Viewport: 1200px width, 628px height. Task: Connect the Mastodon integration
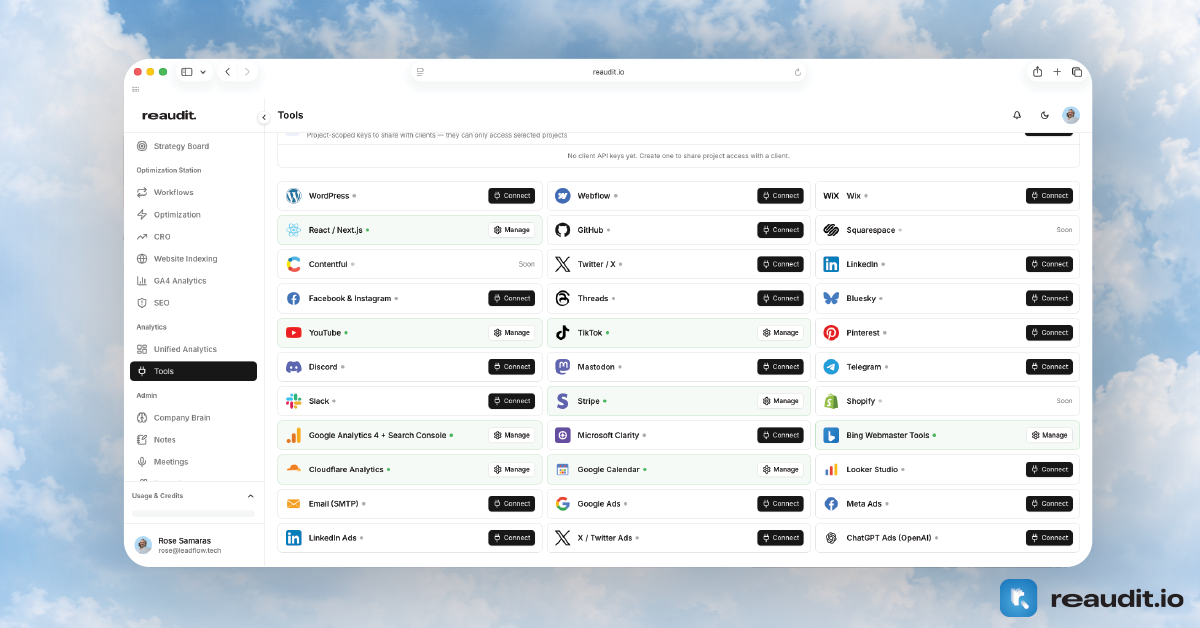(780, 367)
